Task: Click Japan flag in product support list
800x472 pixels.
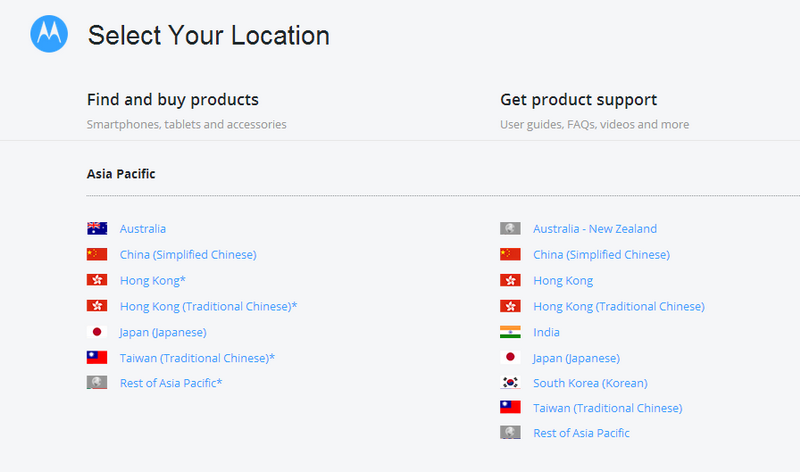Action: coord(510,357)
